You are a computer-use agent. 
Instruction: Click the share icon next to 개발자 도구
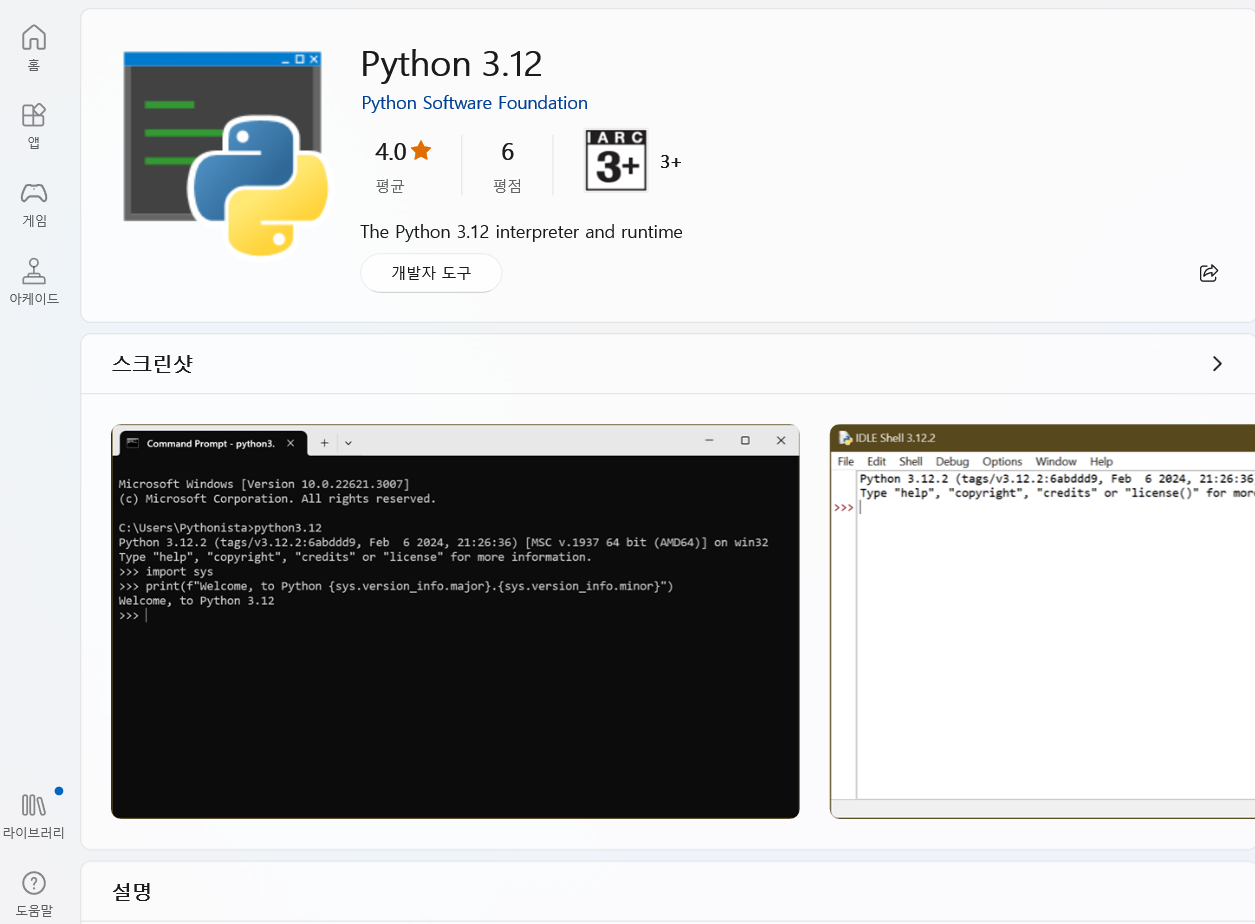1209,273
